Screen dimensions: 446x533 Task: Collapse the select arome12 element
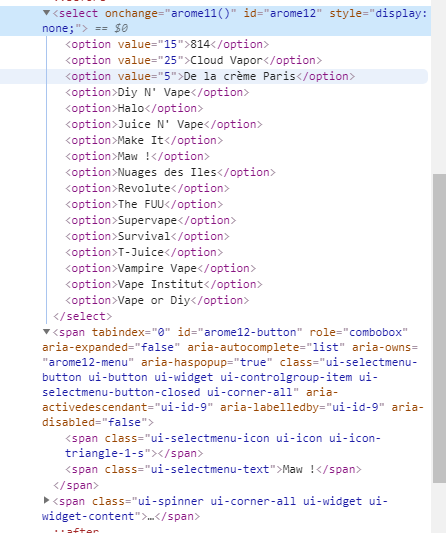pos(47,13)
